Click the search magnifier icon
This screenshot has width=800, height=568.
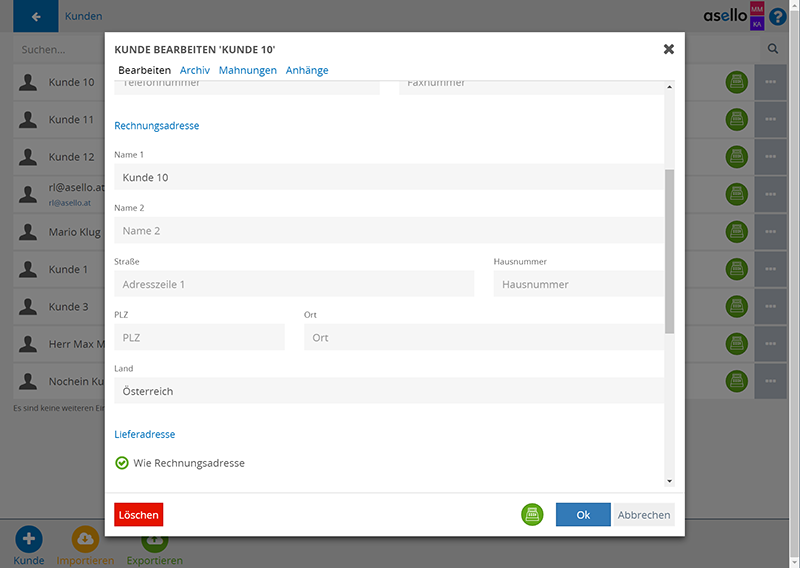[773, 48]
